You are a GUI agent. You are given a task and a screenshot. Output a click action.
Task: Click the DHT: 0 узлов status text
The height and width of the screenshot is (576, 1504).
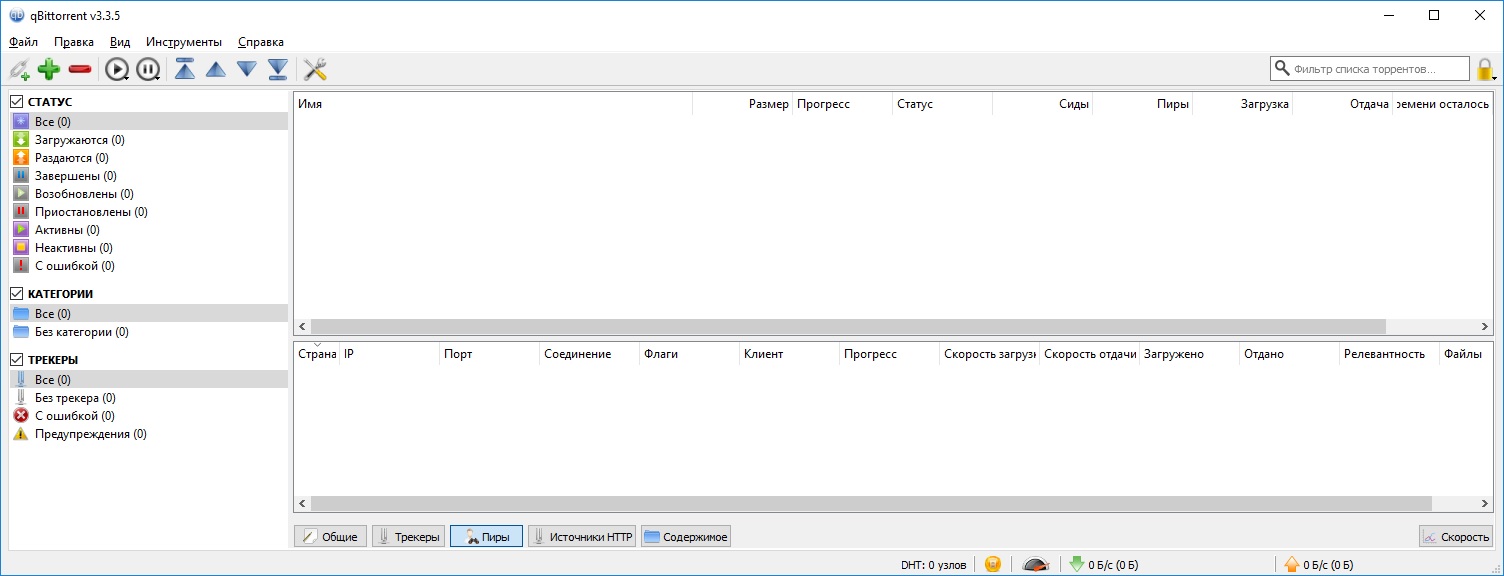pos(934,565)
